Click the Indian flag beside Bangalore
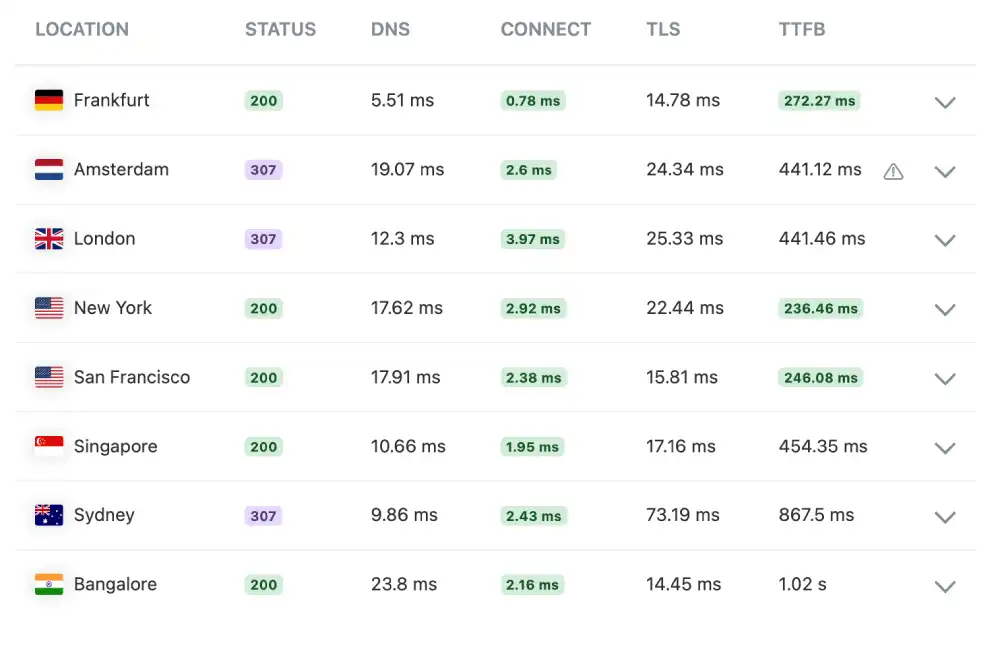 (x=48, y=584)
